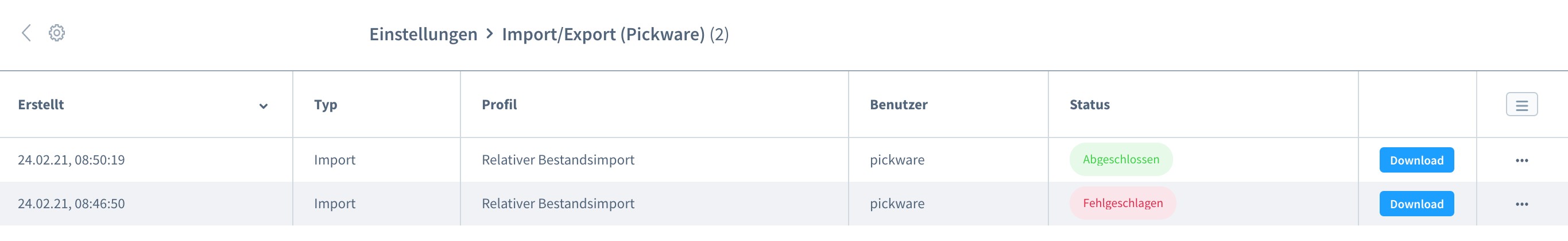Toggle sort arrow on the Erstellt column
The width and height of the screenshot is (1568, 241).
coord(264,106)
